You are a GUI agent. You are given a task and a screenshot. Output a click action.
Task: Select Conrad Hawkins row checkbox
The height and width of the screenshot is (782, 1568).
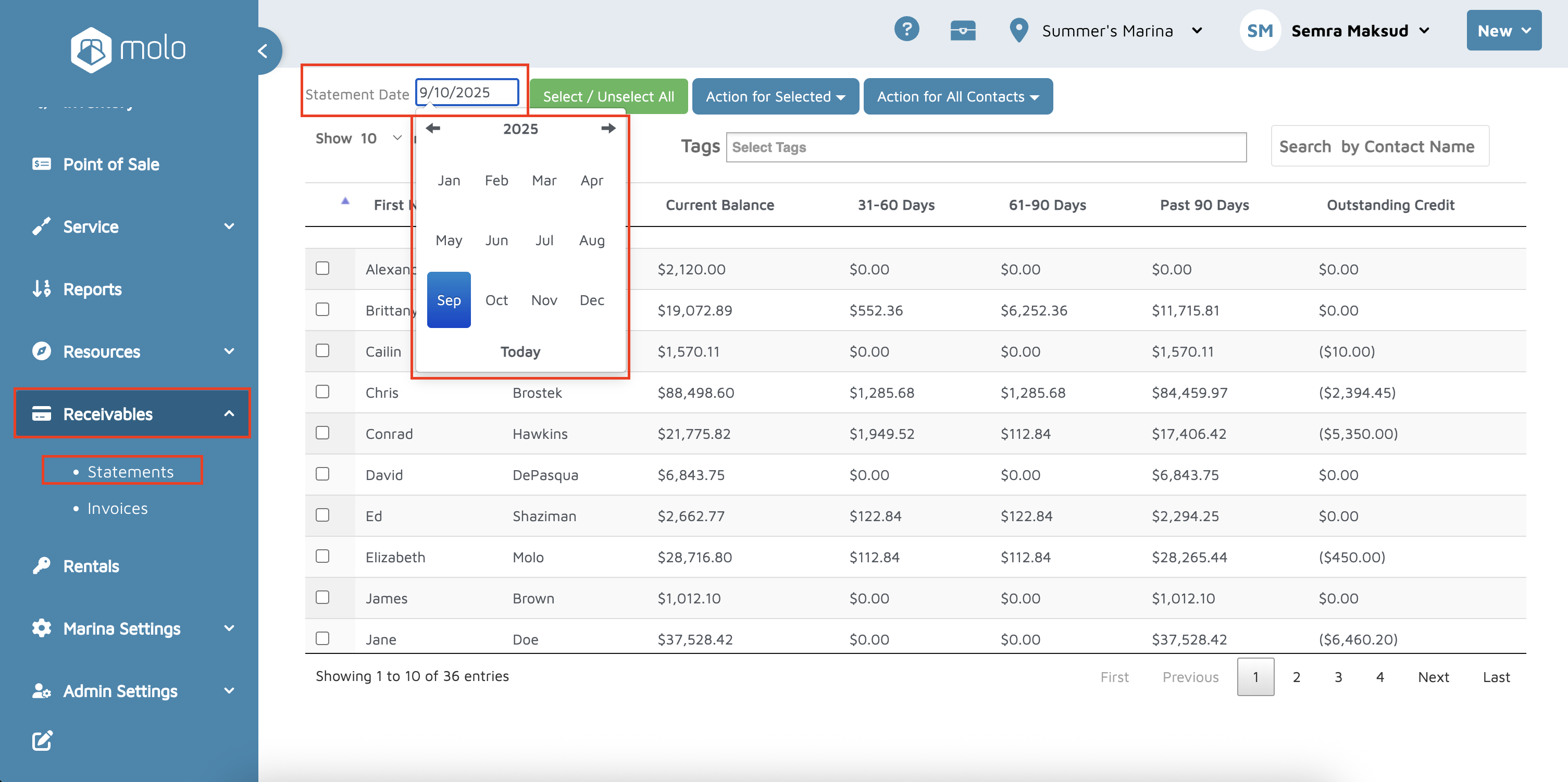[322, 433]
